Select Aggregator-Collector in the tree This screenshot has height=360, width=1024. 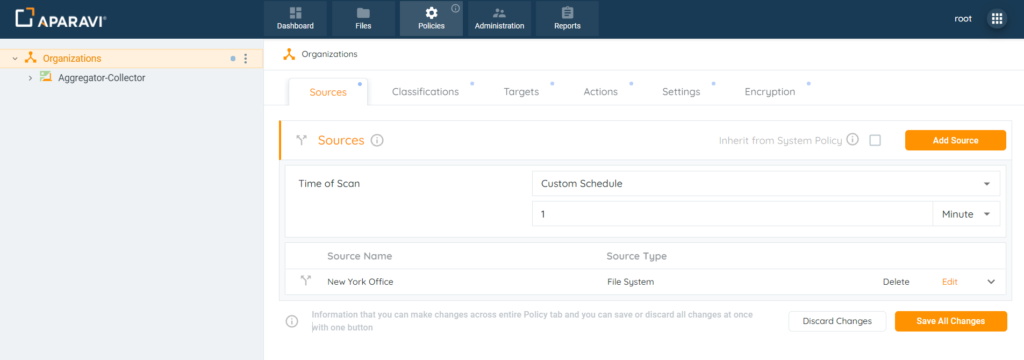[101, 78]
